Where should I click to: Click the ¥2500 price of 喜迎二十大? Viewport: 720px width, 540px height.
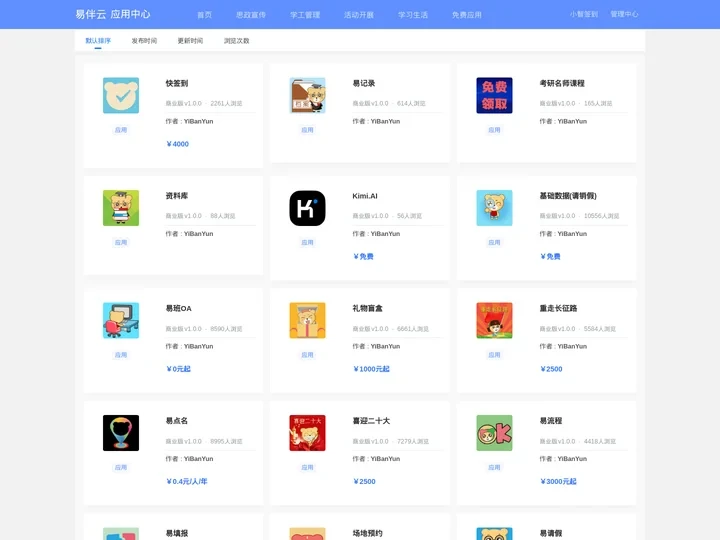(x=364, y=481)
